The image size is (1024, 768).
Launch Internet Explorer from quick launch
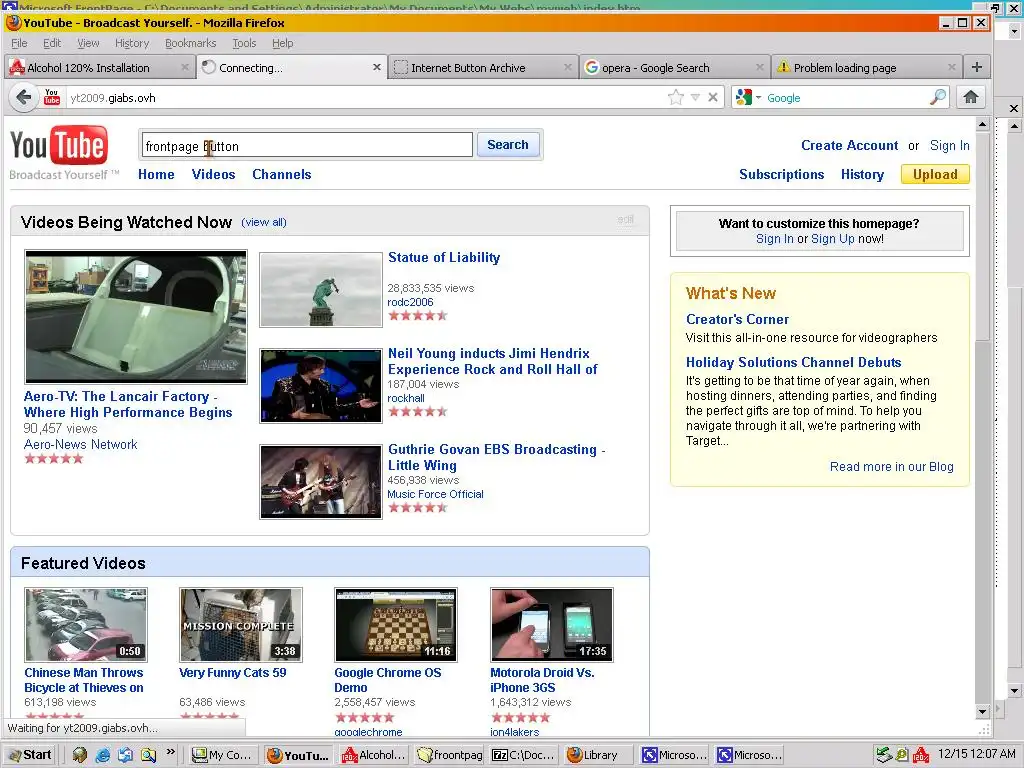click(x=103, y=755)
